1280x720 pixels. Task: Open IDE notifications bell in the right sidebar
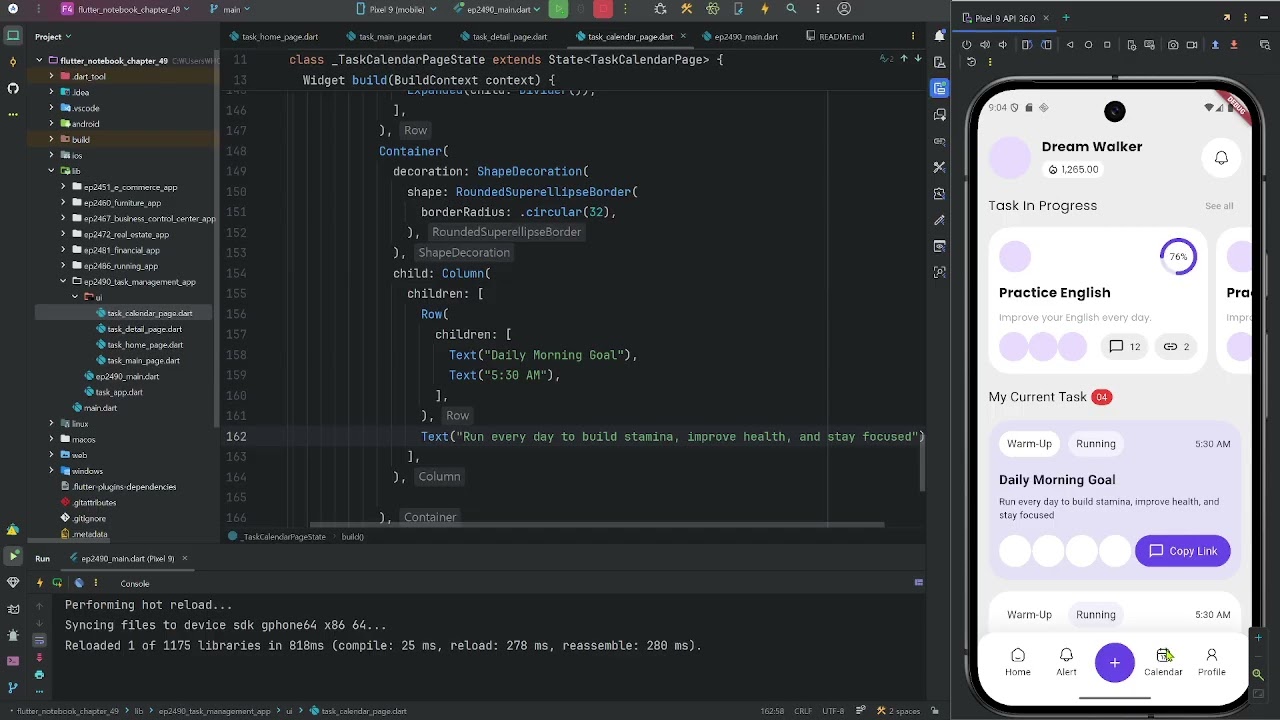point(939,36)
